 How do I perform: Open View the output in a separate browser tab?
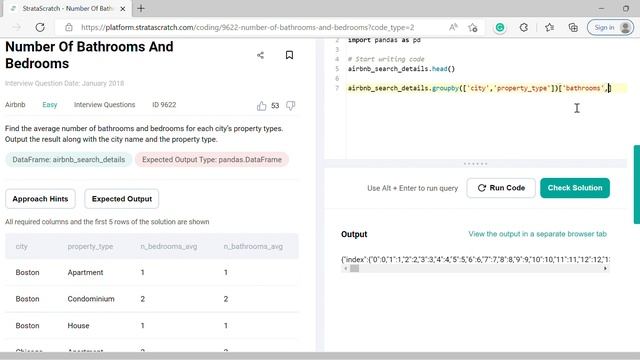(x=538, y=234)
